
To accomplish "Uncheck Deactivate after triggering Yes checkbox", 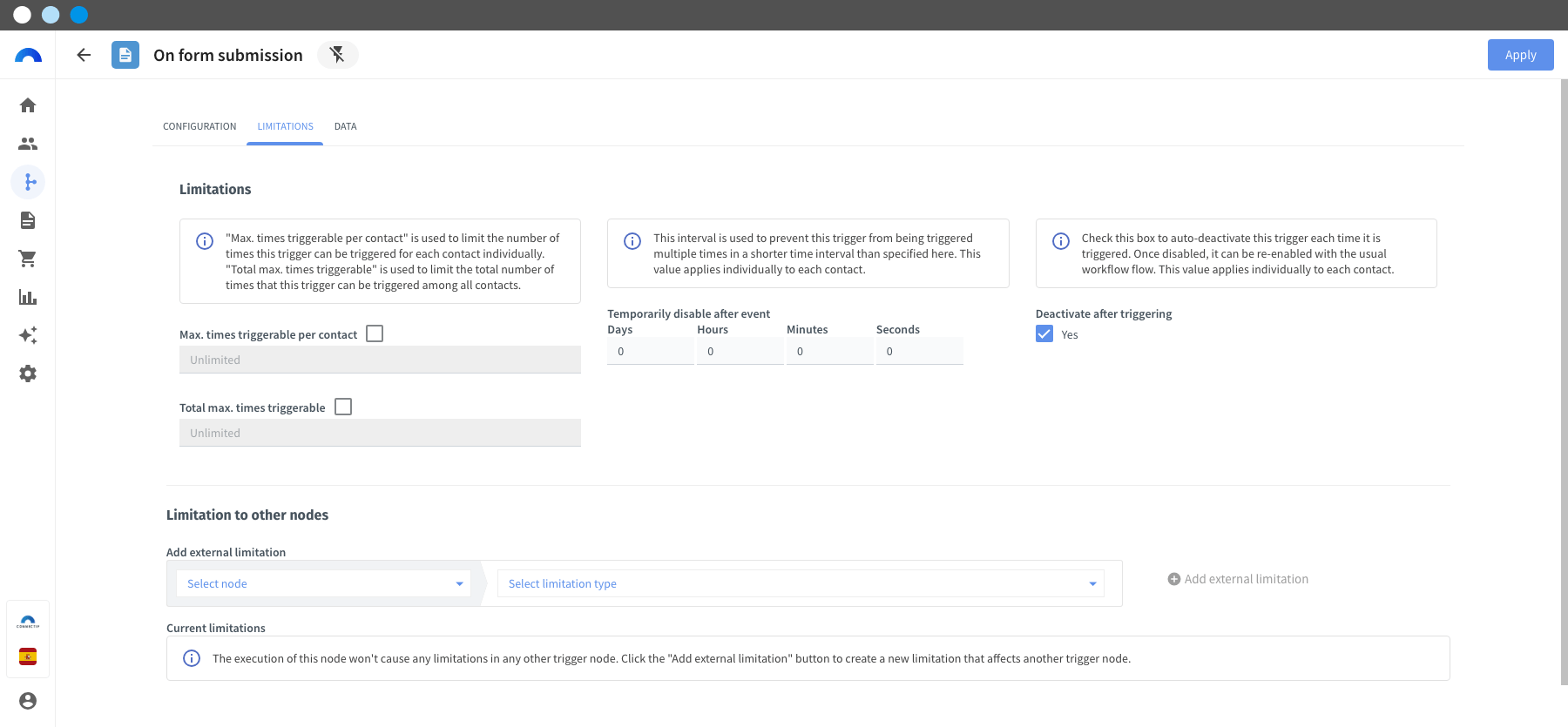I will point(1044,334).
